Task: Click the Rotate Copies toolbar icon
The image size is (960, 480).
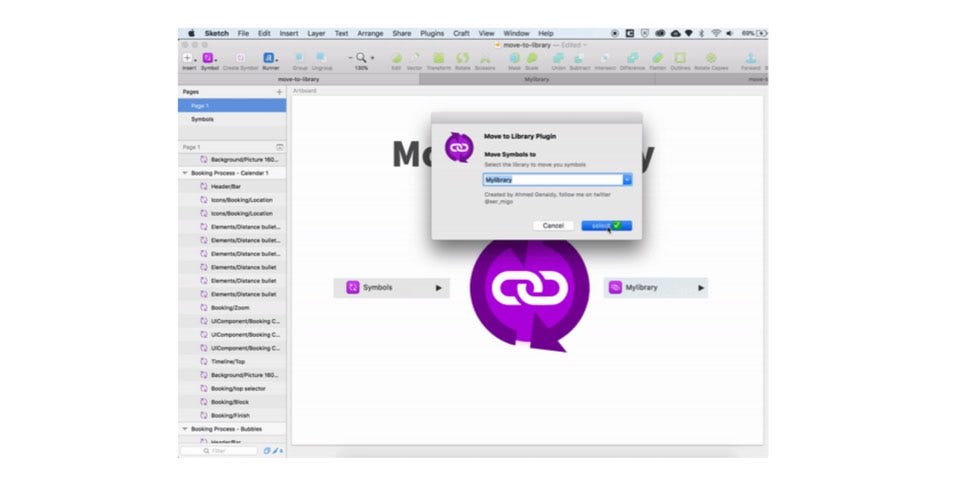Action: pos(711,58)
